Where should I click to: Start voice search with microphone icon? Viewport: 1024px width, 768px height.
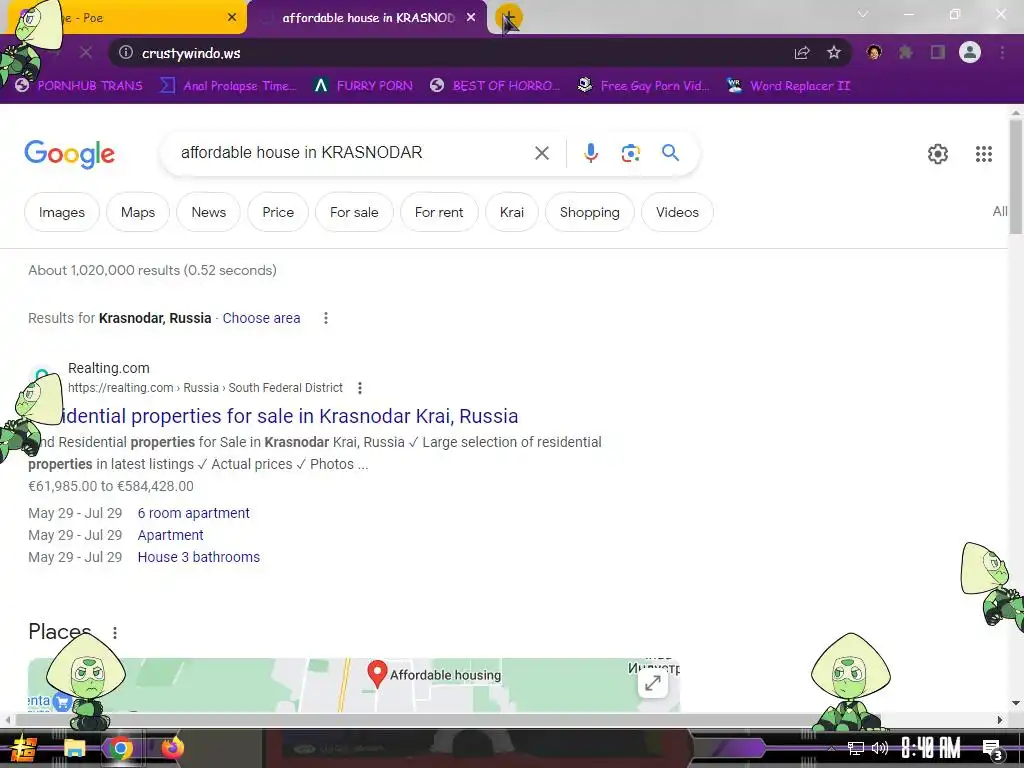click(590, 153)
